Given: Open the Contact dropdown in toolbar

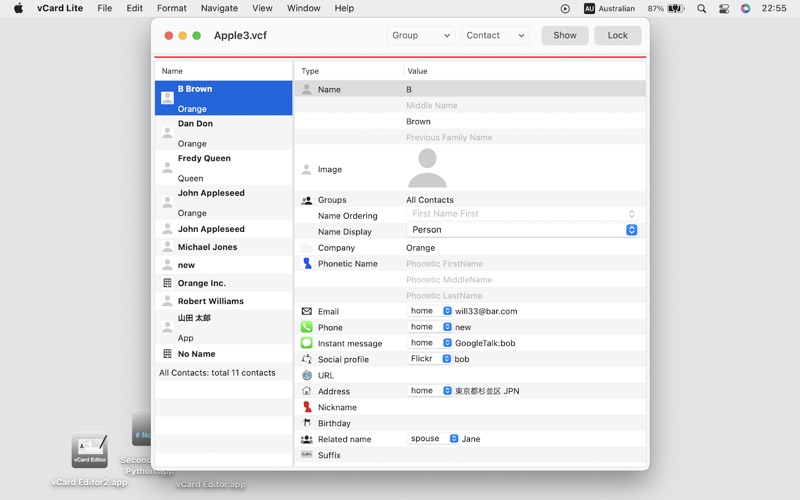Looking at the screenshot, I should 495,35.
